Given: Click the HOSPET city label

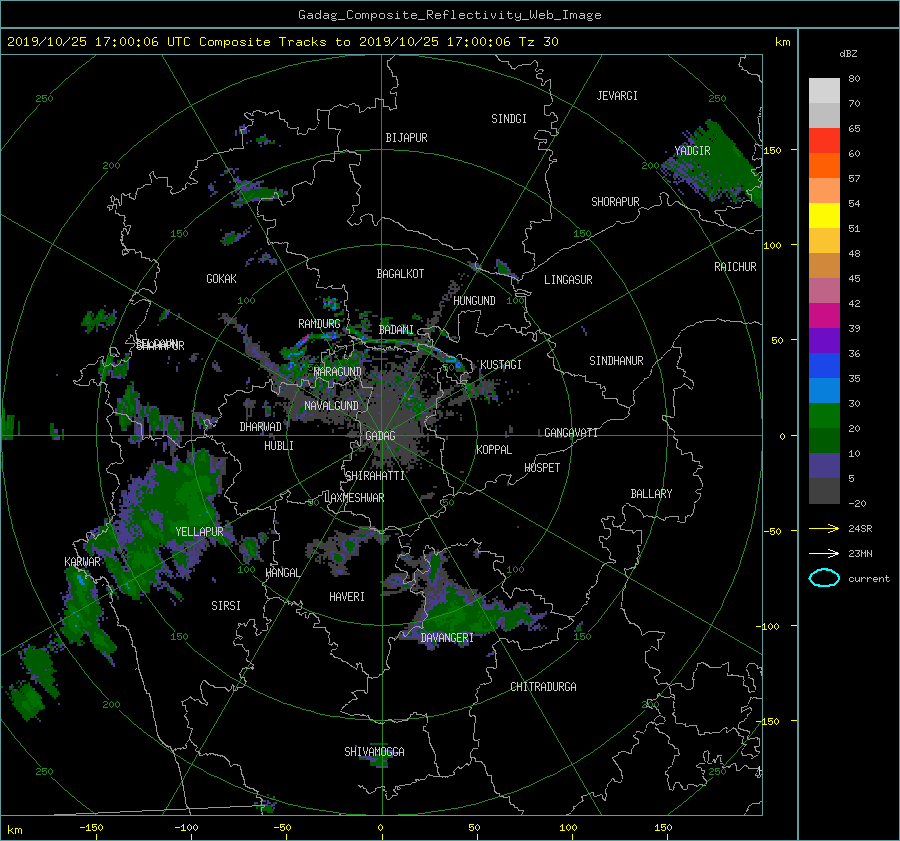Looking at the screenshot, I should [542, 468].
